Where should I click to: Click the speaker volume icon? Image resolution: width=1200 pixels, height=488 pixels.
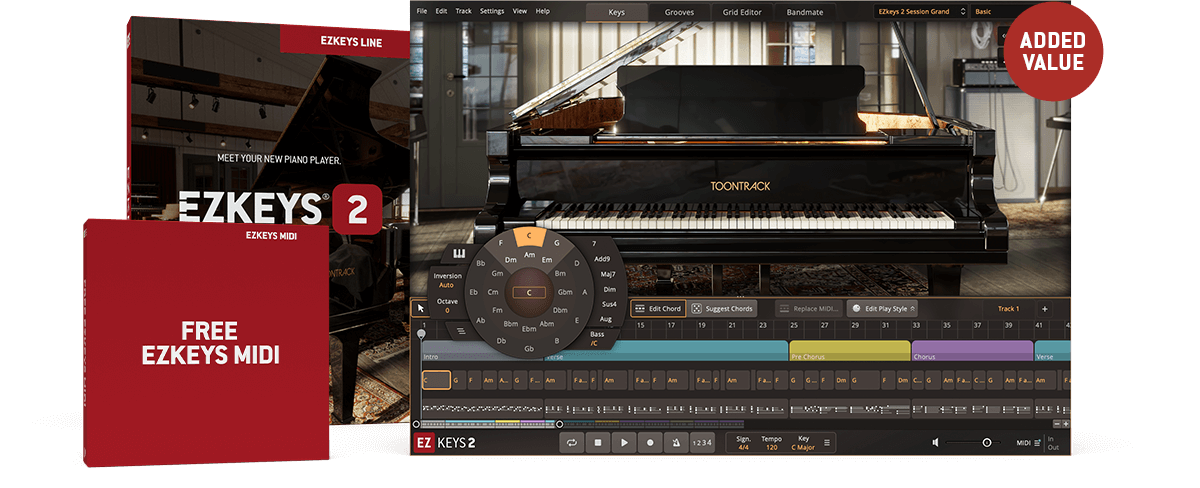click(x=935, y=442)
